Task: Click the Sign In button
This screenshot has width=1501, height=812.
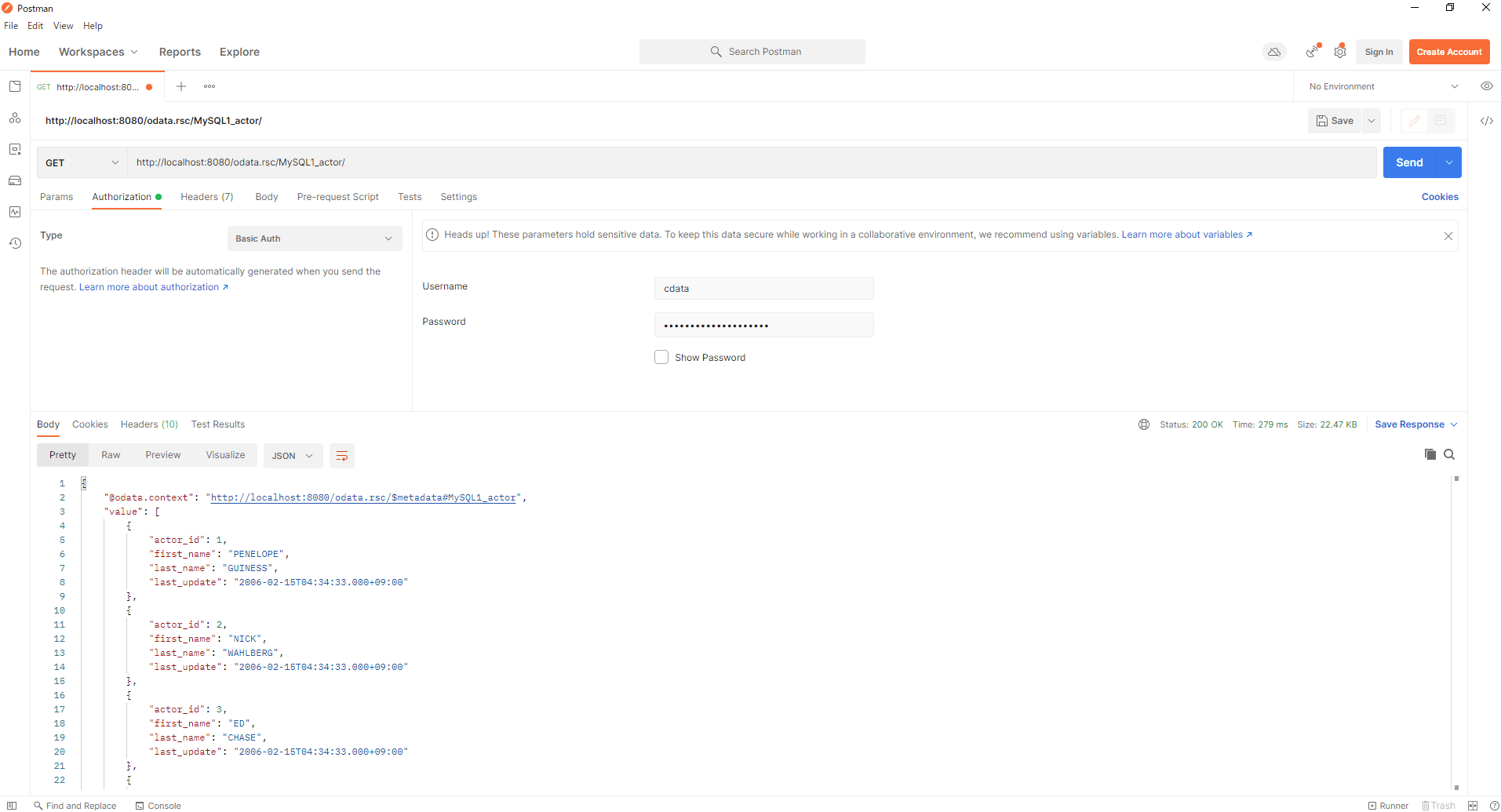Action: pos(1379,52)
